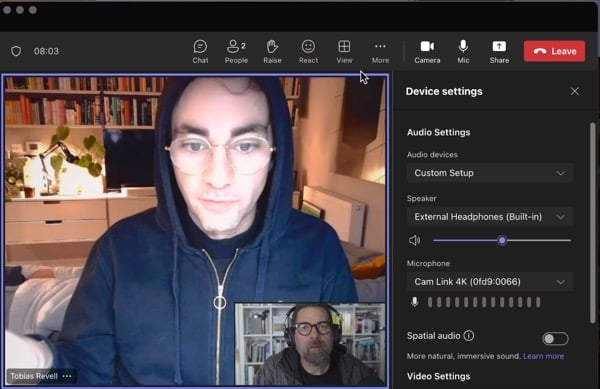Click the Spatial audio info icon
Screen dimensions: 600x389
click(469, 335)
